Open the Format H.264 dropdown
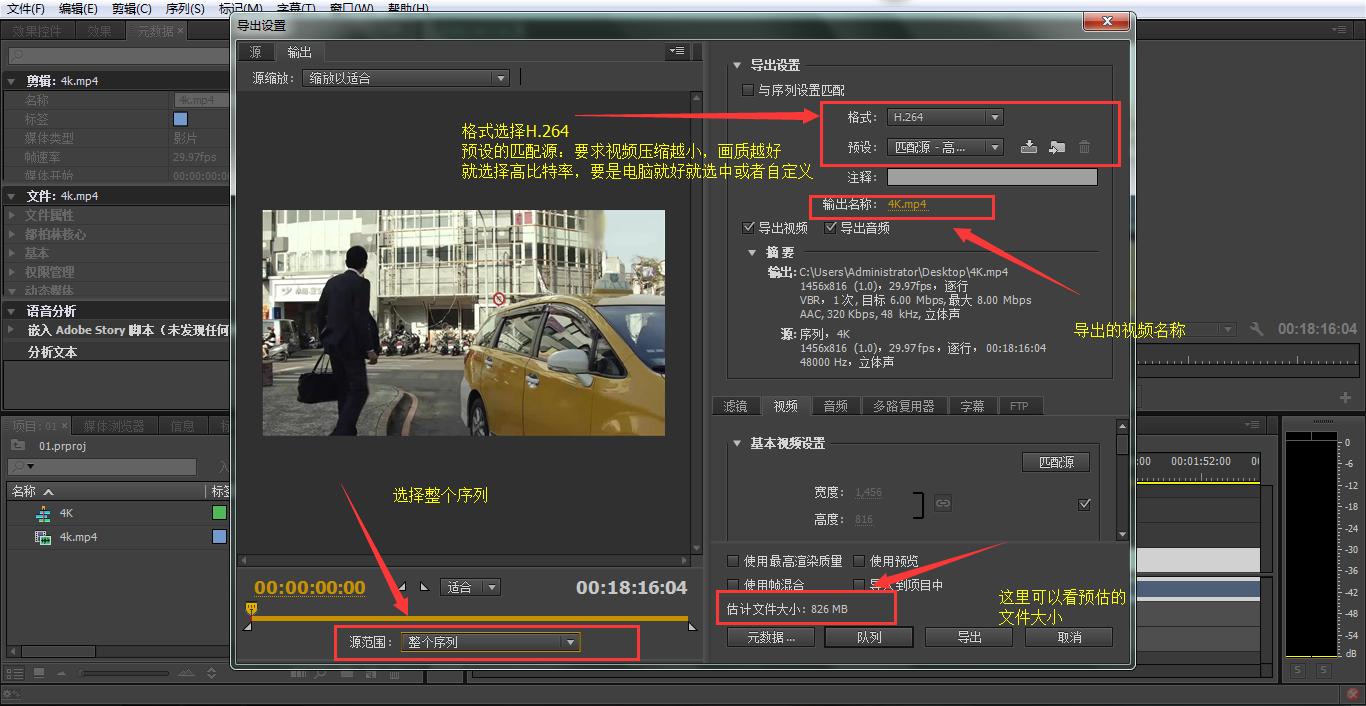Image resolution: width=1366 pixels, height=706 pixels. point(945,117)
